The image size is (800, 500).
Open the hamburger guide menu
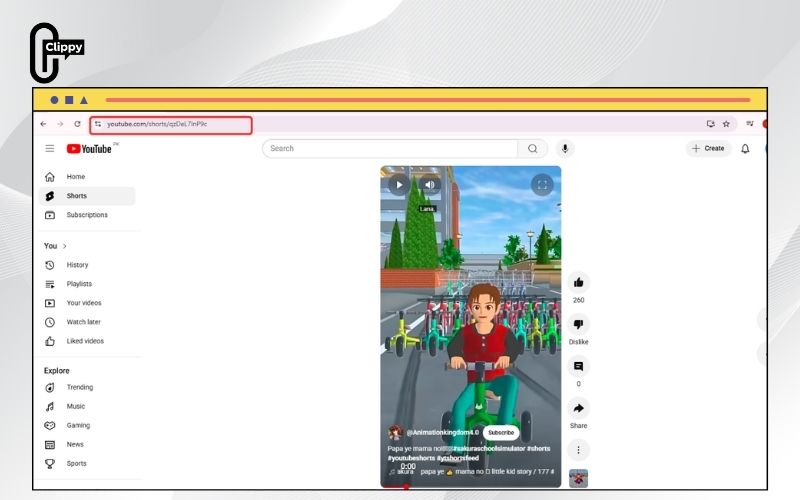pos(49,148)
